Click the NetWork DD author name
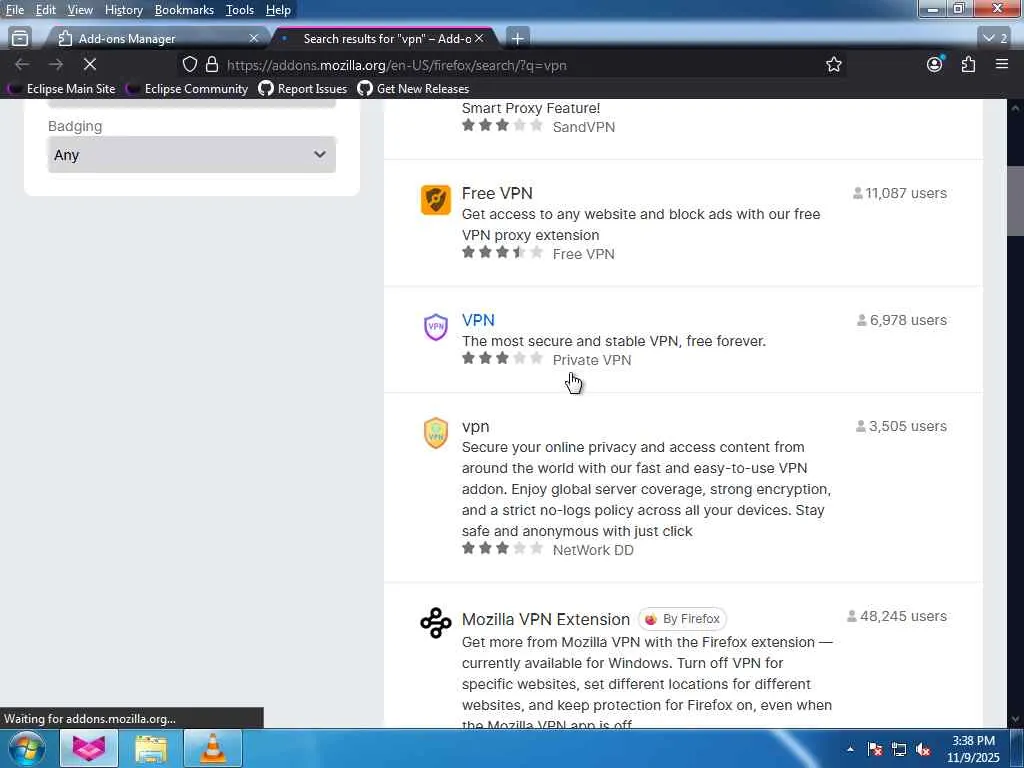Viewport: 1024px width, 768px height. (x=593, y=551)
